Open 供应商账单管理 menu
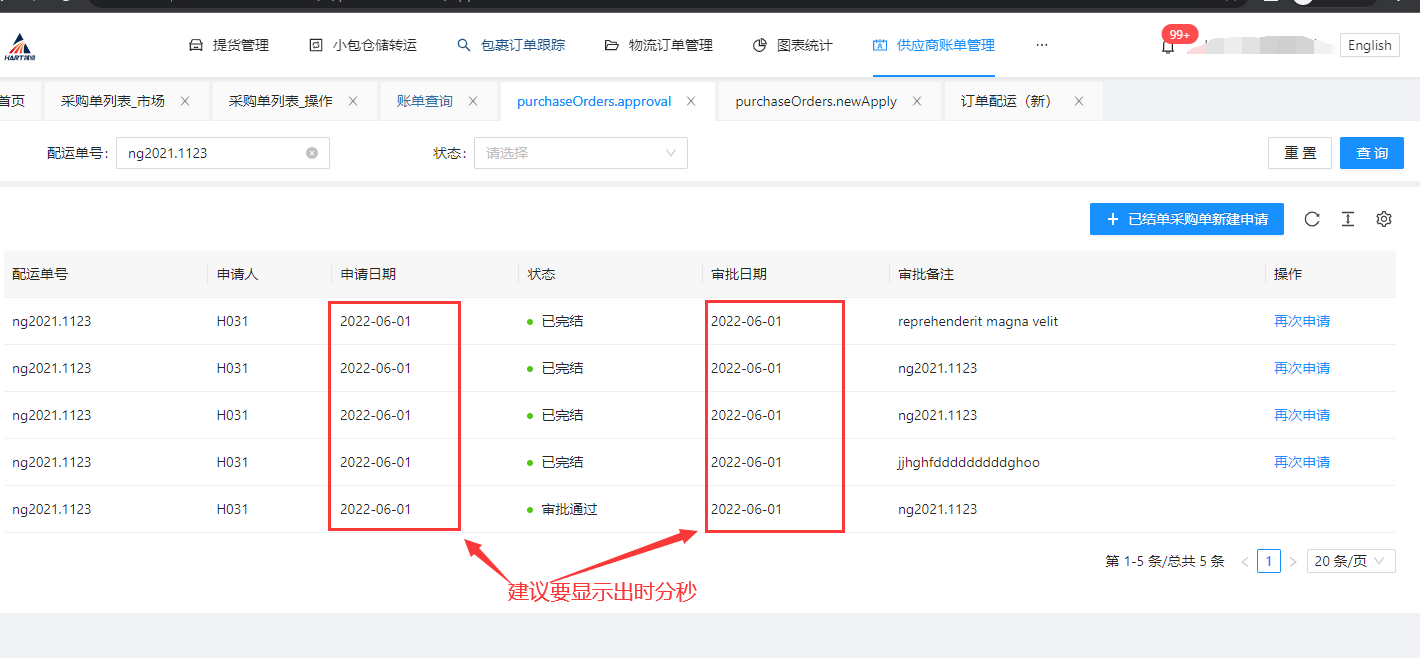The image size is (1420, 658). point(934,45)
